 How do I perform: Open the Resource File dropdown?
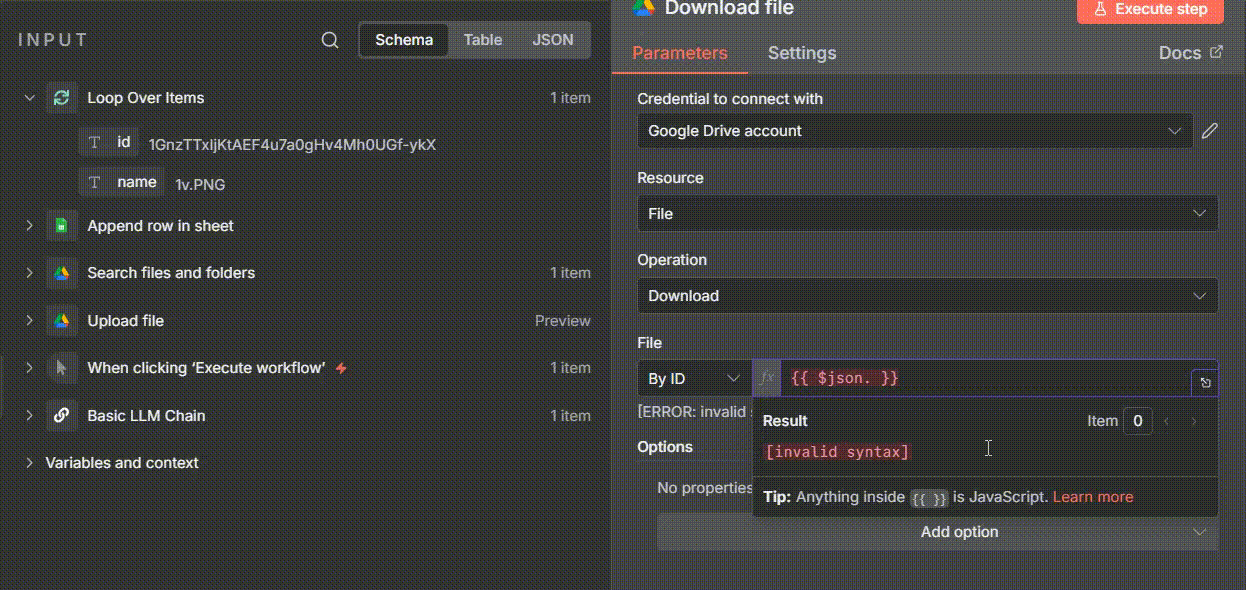[927, 214]
